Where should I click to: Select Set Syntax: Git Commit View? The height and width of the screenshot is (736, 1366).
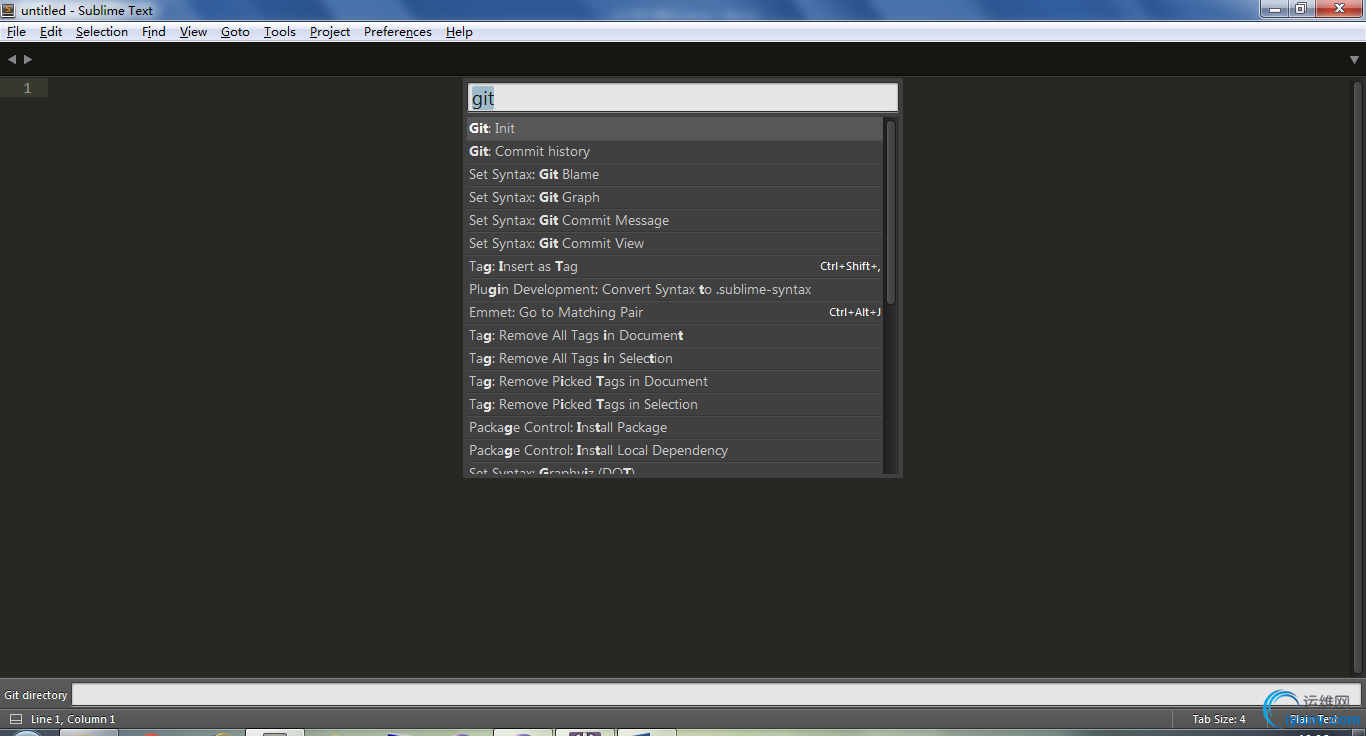click(x=675, y=243)
